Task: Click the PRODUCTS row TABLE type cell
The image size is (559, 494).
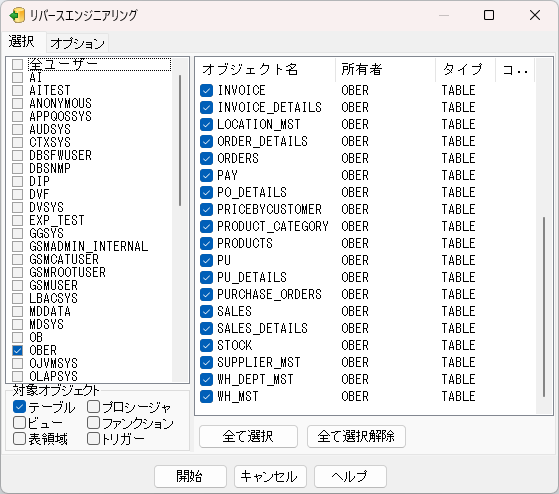Action: pos(458,243)
